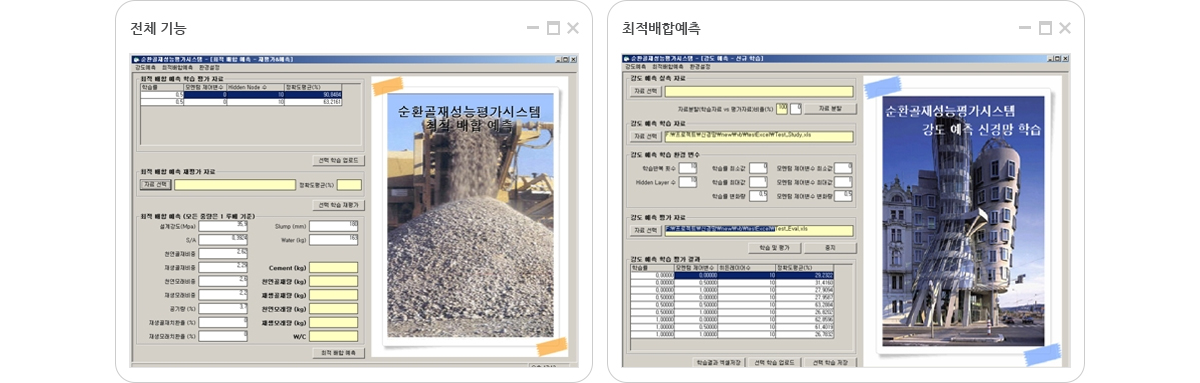
Task: Close the 전체 기능 panel
Action: (573, 28)
